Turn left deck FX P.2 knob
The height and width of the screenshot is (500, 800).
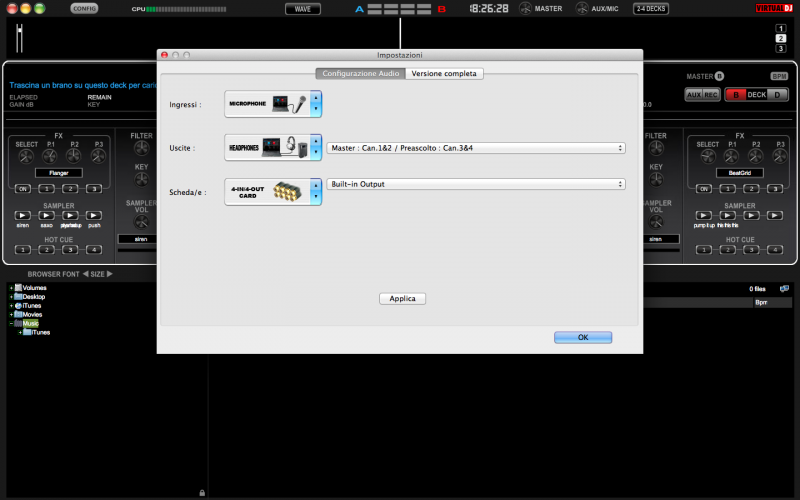pos(74,156)
